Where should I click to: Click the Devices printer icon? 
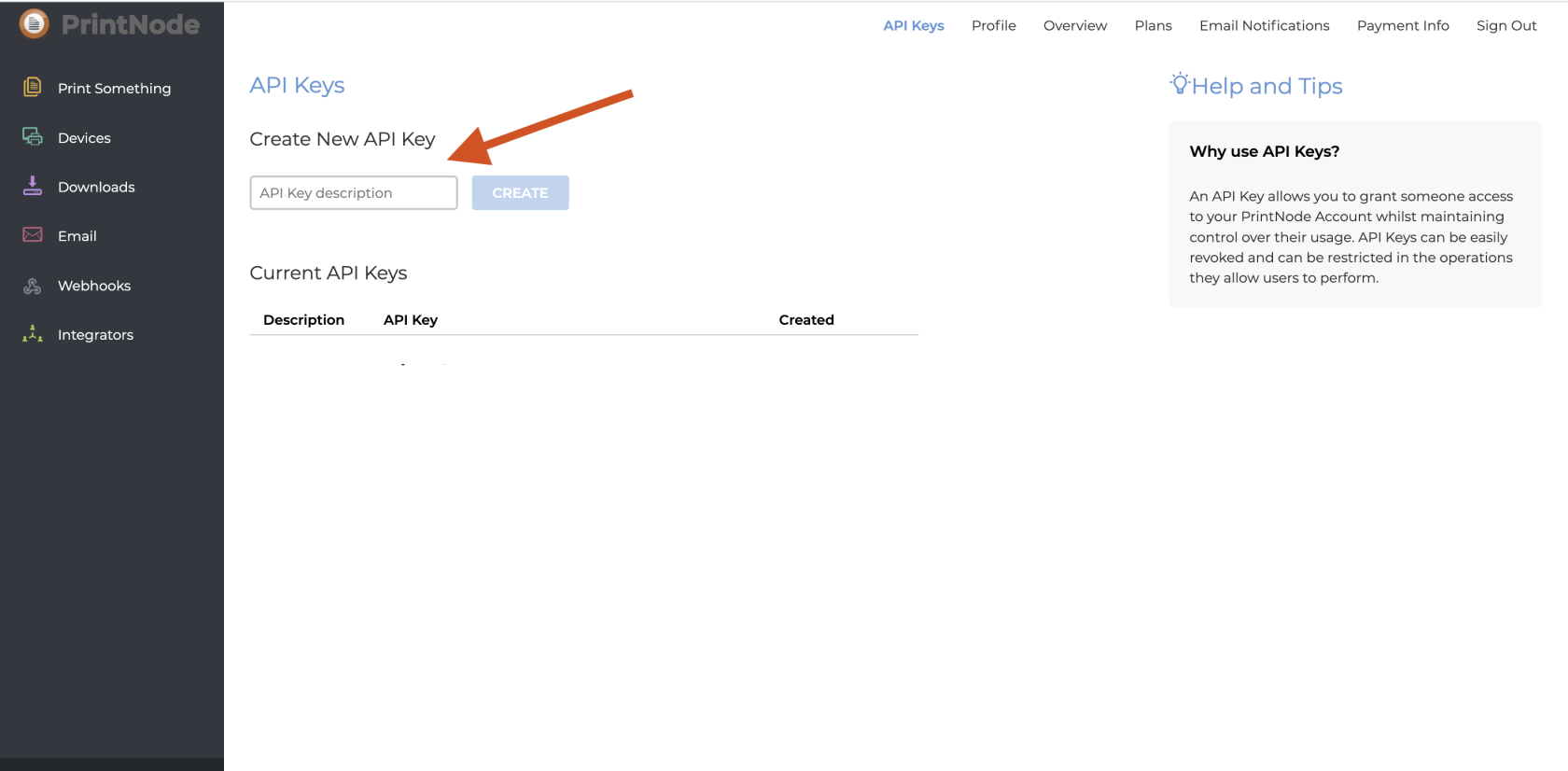[33, 136]
